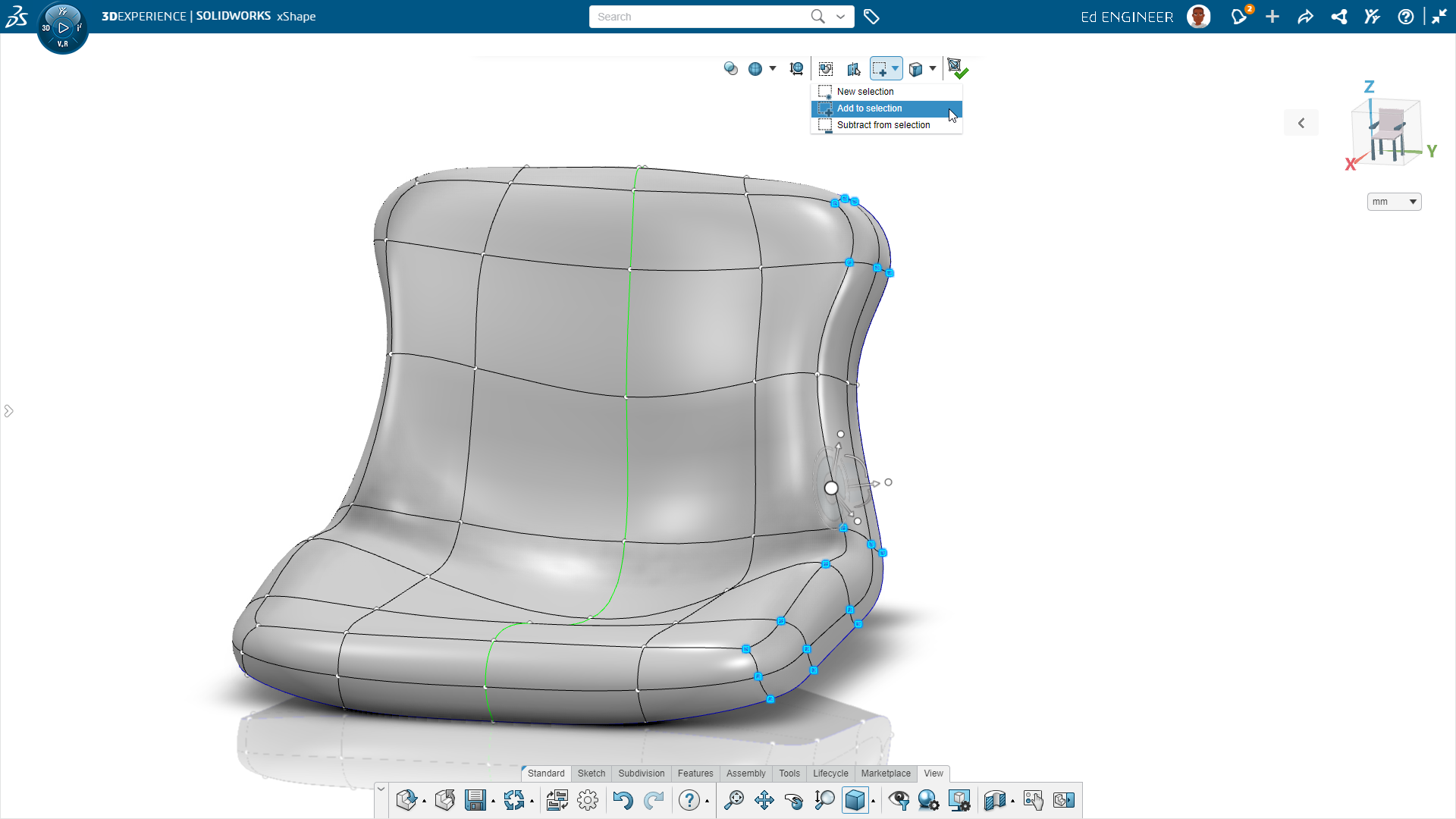Open the Ed ENGINEER profile avatar
Viewport: 1456px width, 819px height.
tap(1198, 17)
